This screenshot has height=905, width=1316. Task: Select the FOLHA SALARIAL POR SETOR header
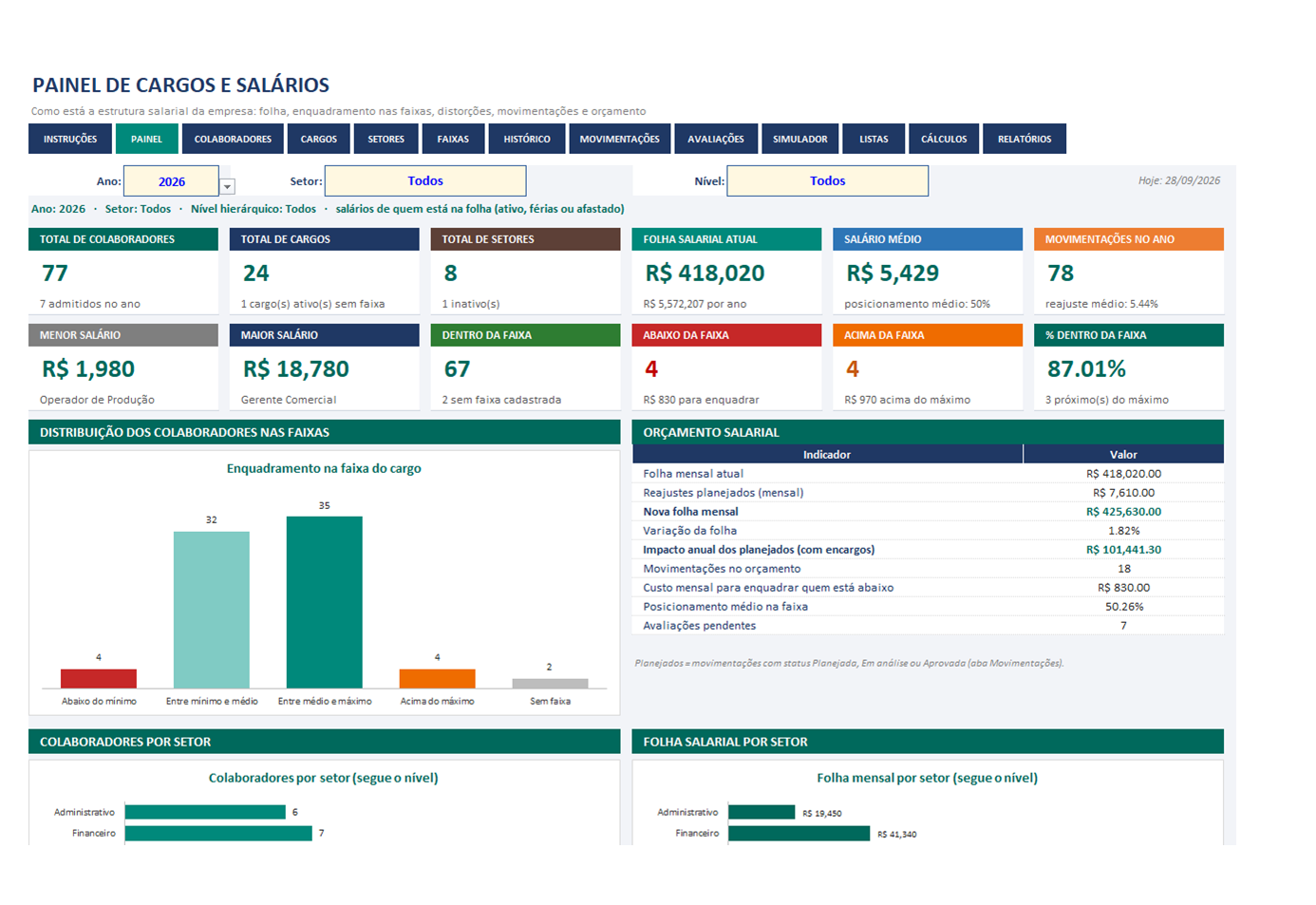click(x=928, y=742)
